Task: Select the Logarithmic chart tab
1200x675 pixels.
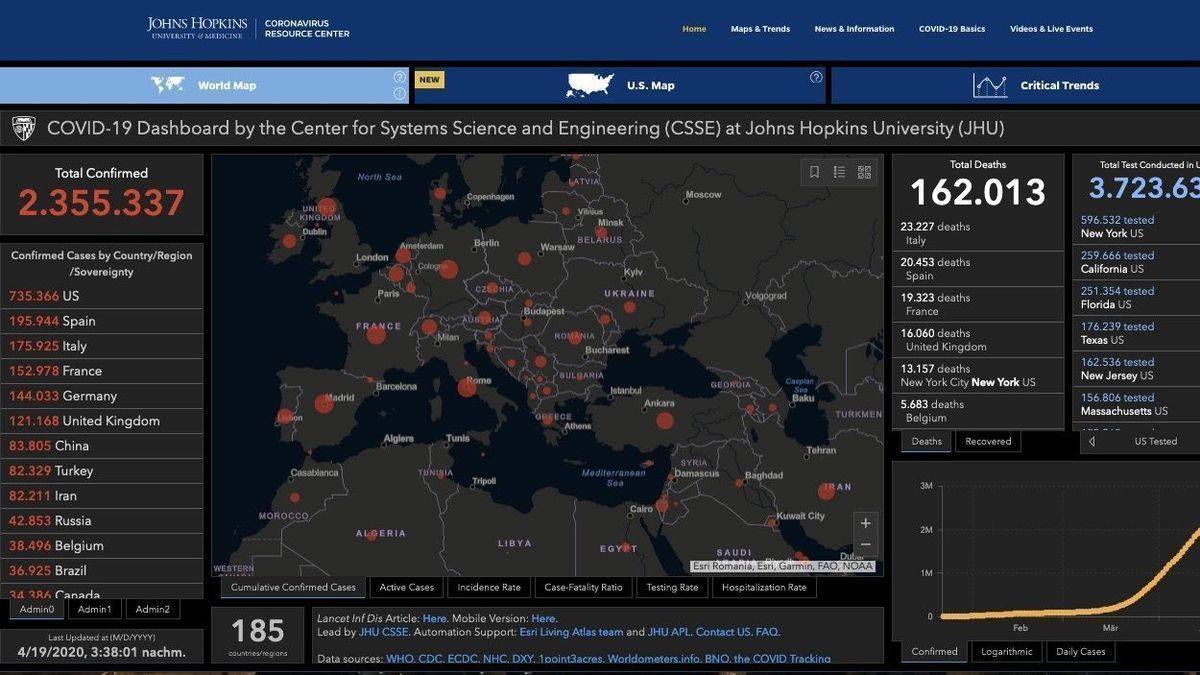Action: 1006,651
